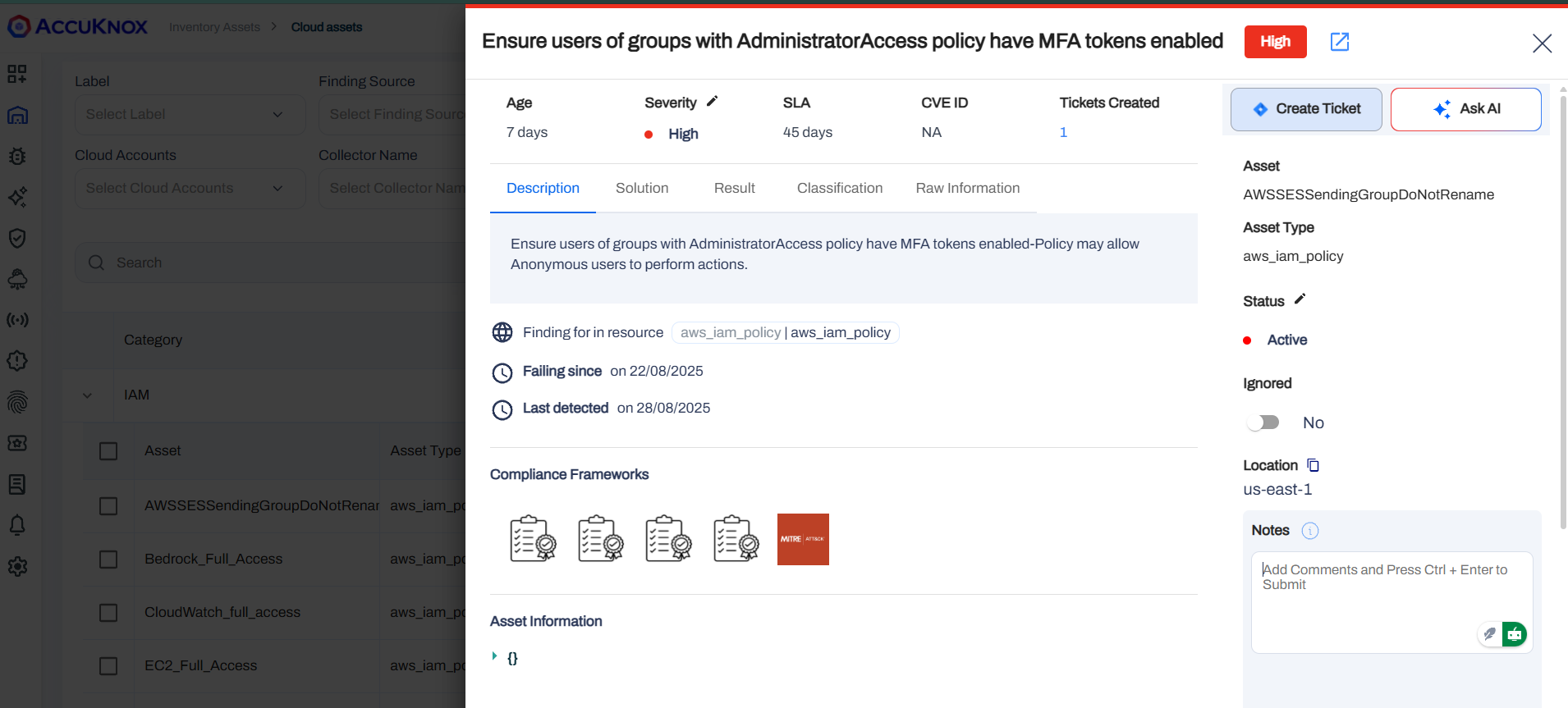Switch to the Solution tab

tap(641, 189)
